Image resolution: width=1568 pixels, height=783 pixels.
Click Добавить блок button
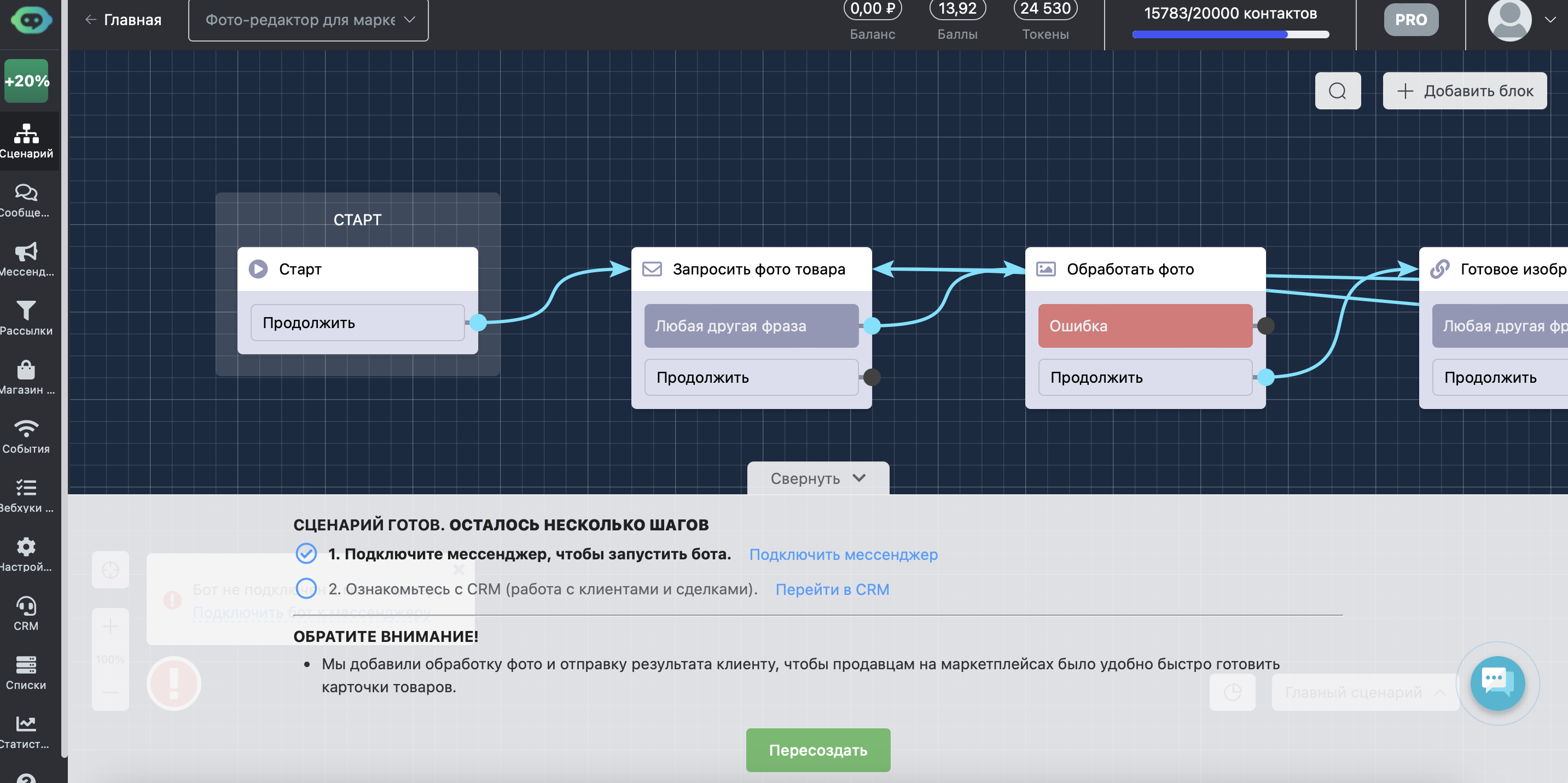(x=1465, y=91)
